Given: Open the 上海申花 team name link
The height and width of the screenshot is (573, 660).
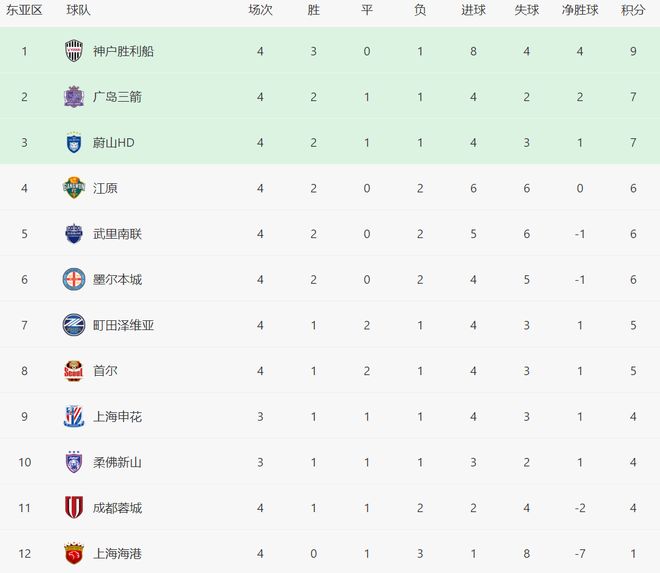Looking at the screenshot, I should click(x=117, y=416).
